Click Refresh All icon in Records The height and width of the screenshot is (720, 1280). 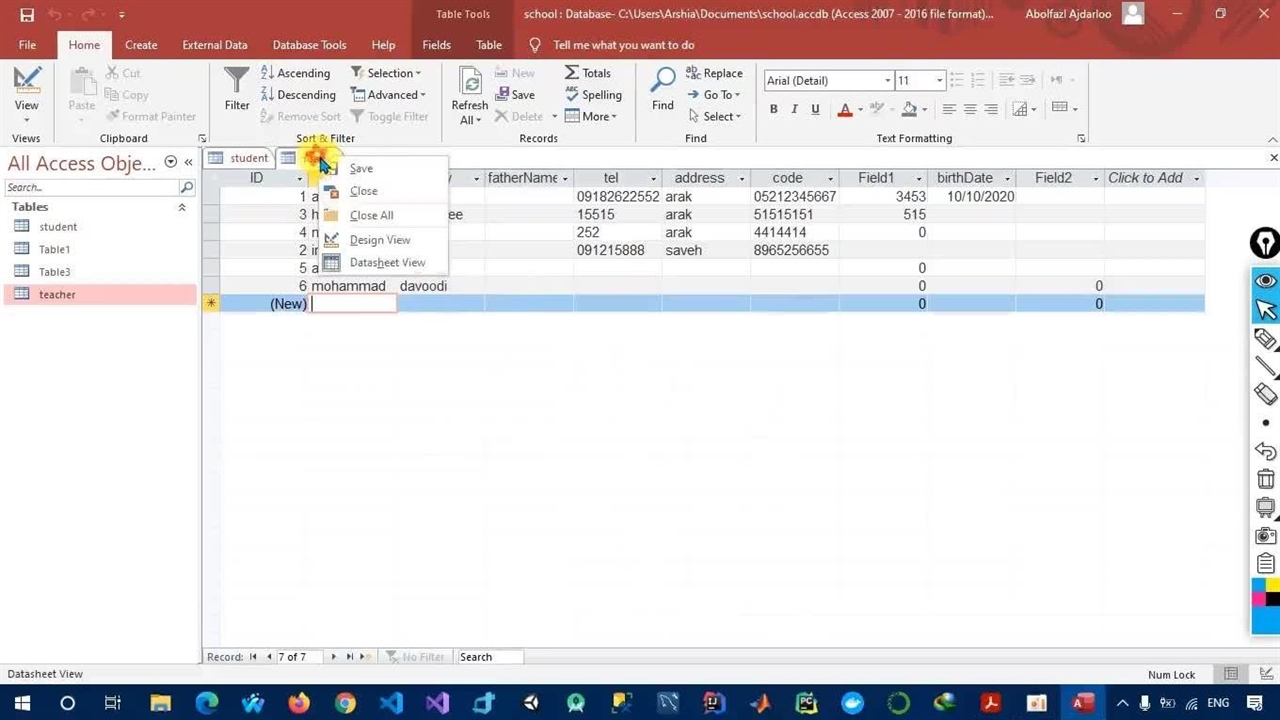469,84
